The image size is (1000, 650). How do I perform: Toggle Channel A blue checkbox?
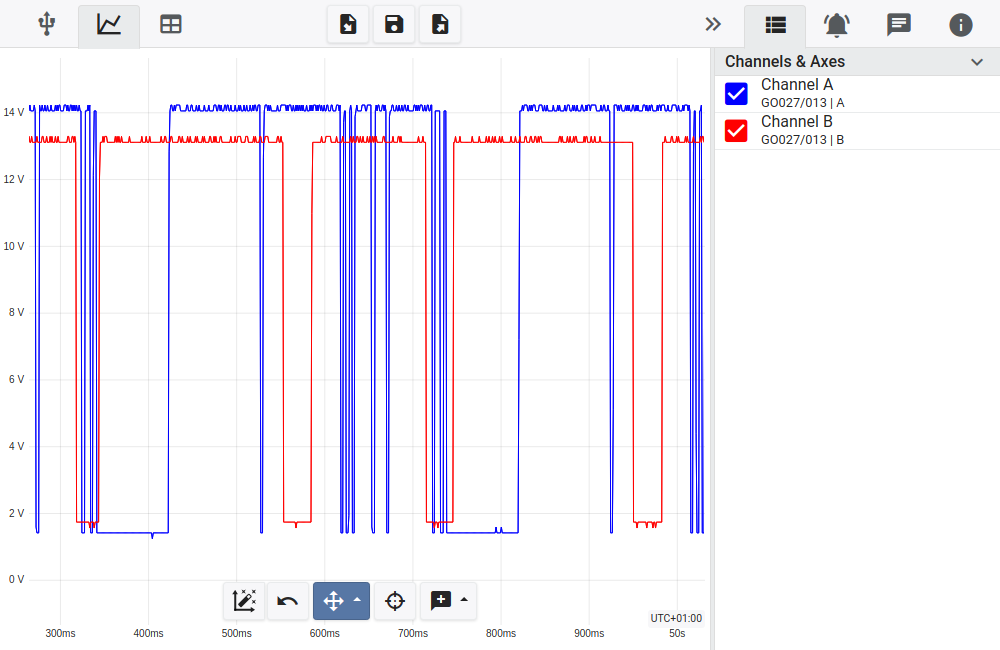pos(736,94)
